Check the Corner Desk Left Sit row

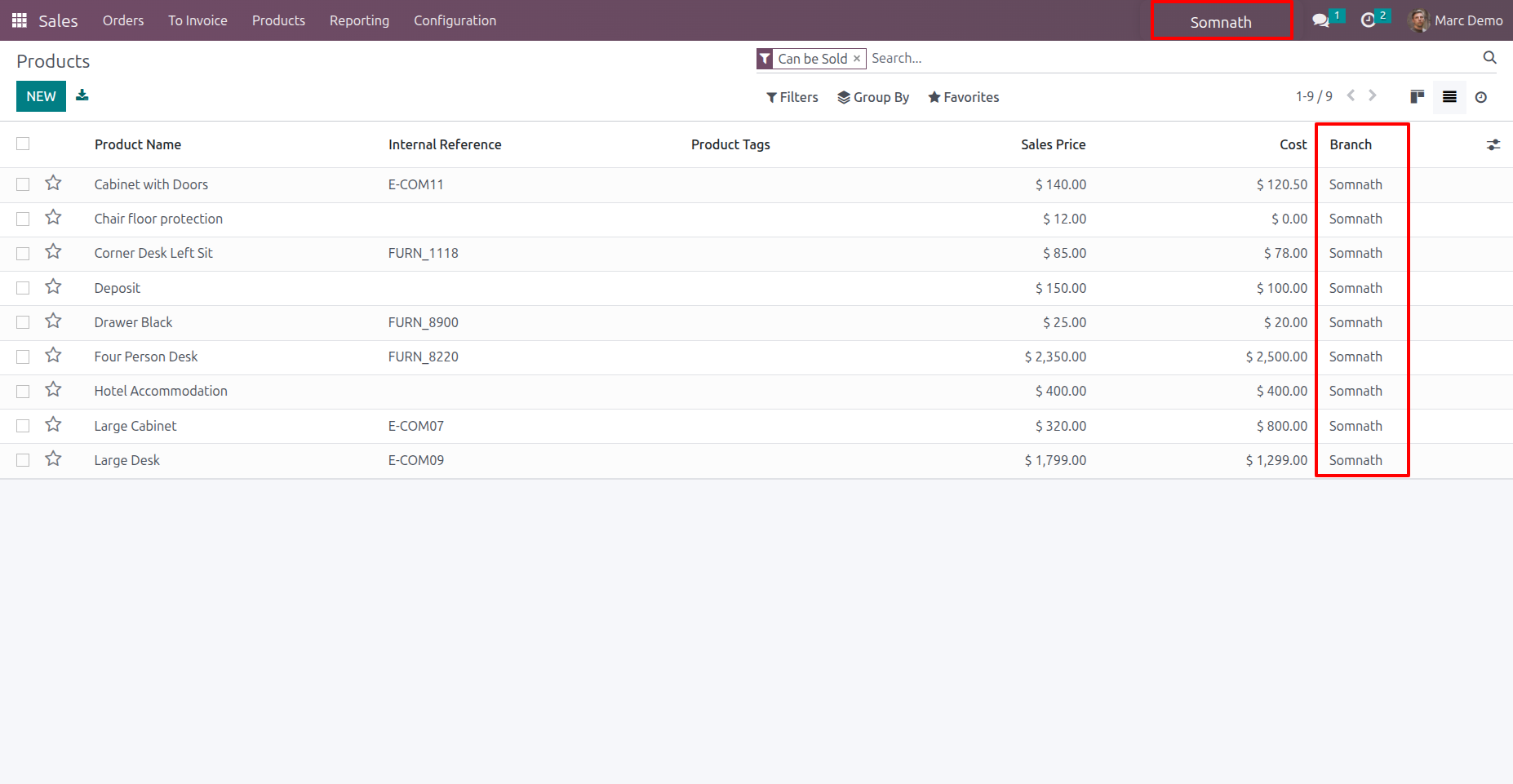coord(23,253)
